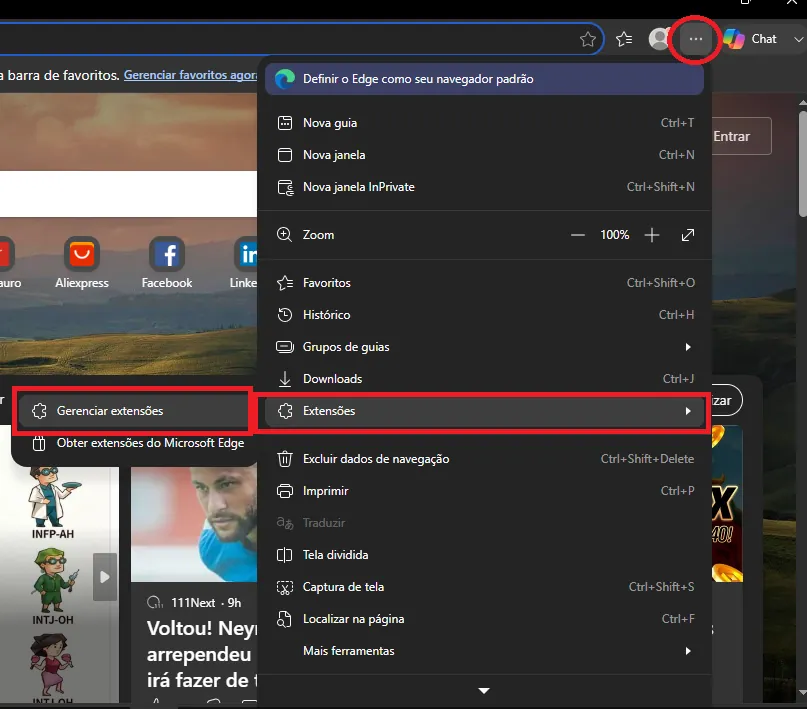Click the Obter extensões store bag icon

click(39, 443)
